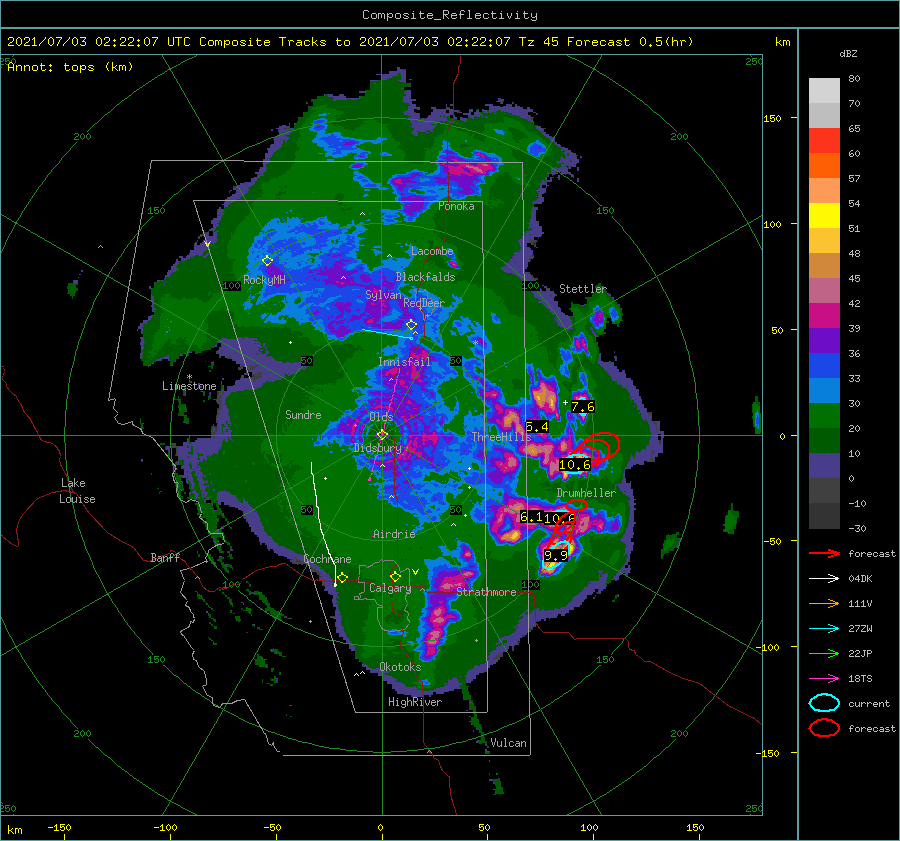The width and height of the screenshot is (900, 841).
Task: Click the RedDeer city label
Action: pos(424,303)
